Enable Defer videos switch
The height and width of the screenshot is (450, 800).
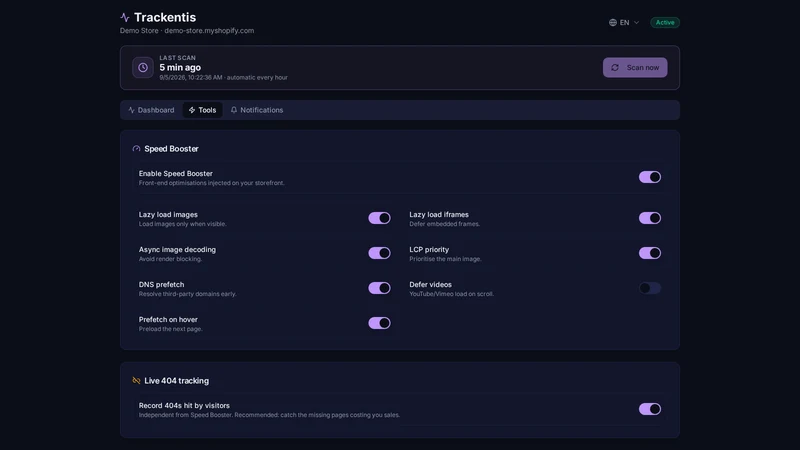649,288
